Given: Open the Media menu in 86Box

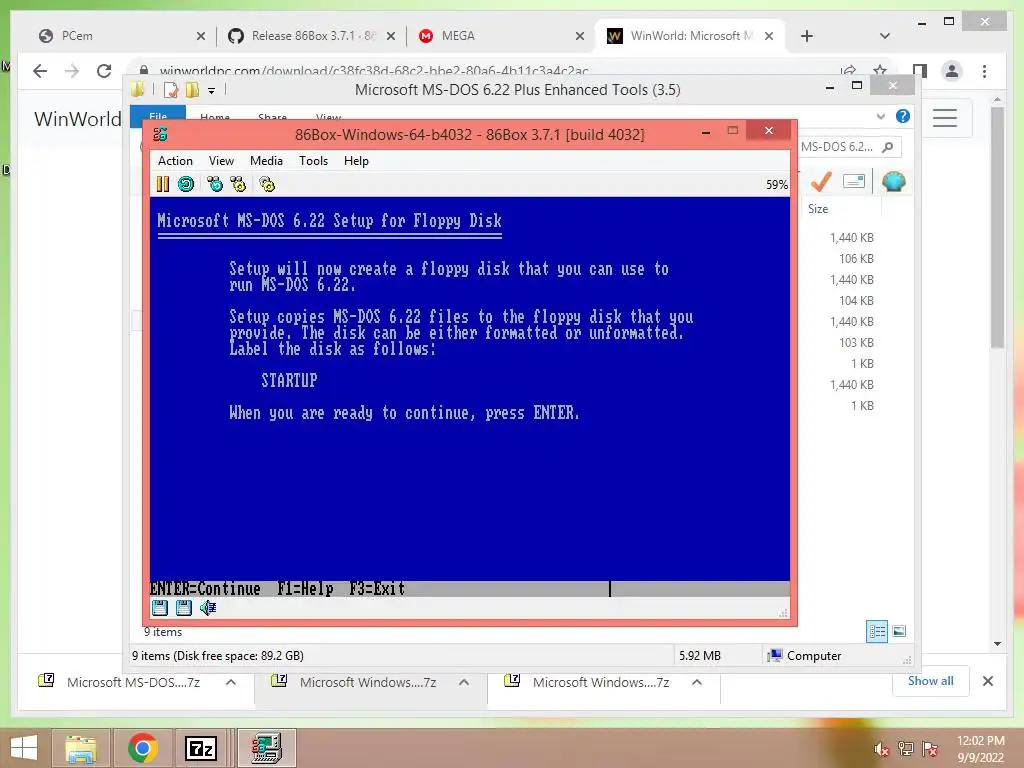Looking at the screenshot, I should pyautogui.click(x=266, y=161).
